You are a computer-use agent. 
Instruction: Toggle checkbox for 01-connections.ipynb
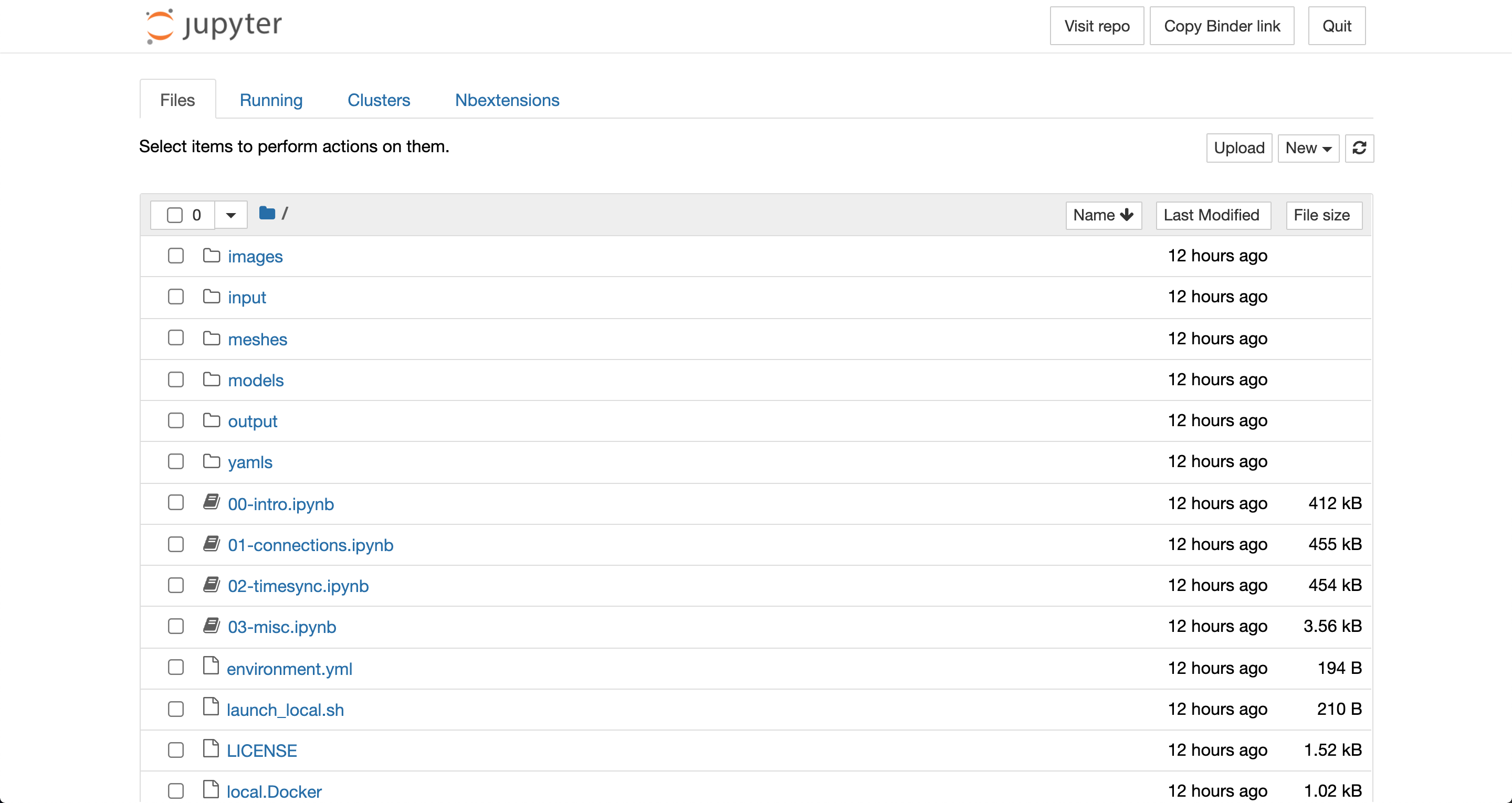coord(175,544)
